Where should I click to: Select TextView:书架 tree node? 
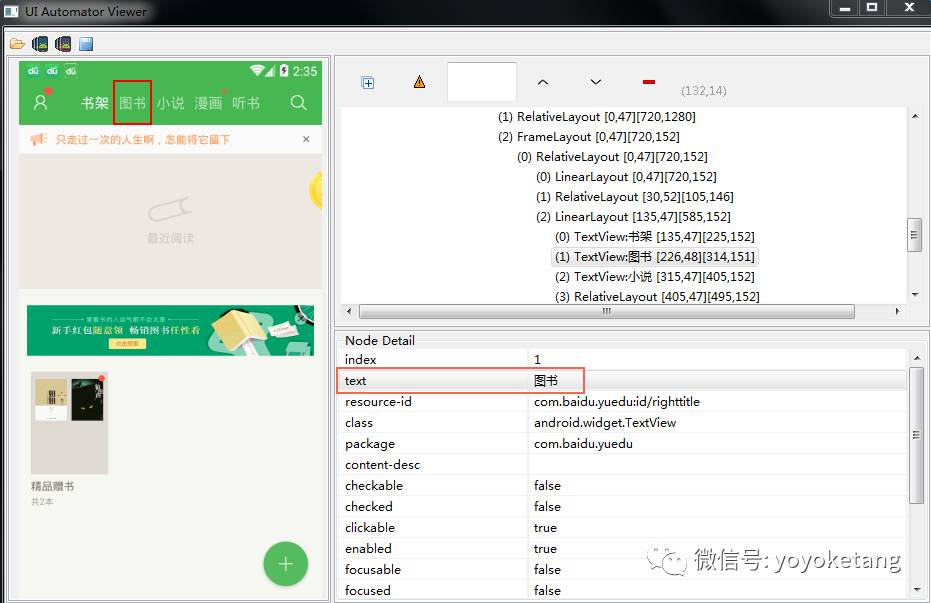(655, 237)
